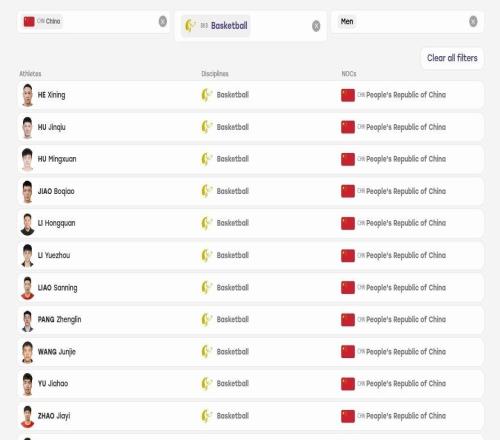Viewport: 500px width, 440px height.
Task: Remove the China country filter
Action: point(163,21)
